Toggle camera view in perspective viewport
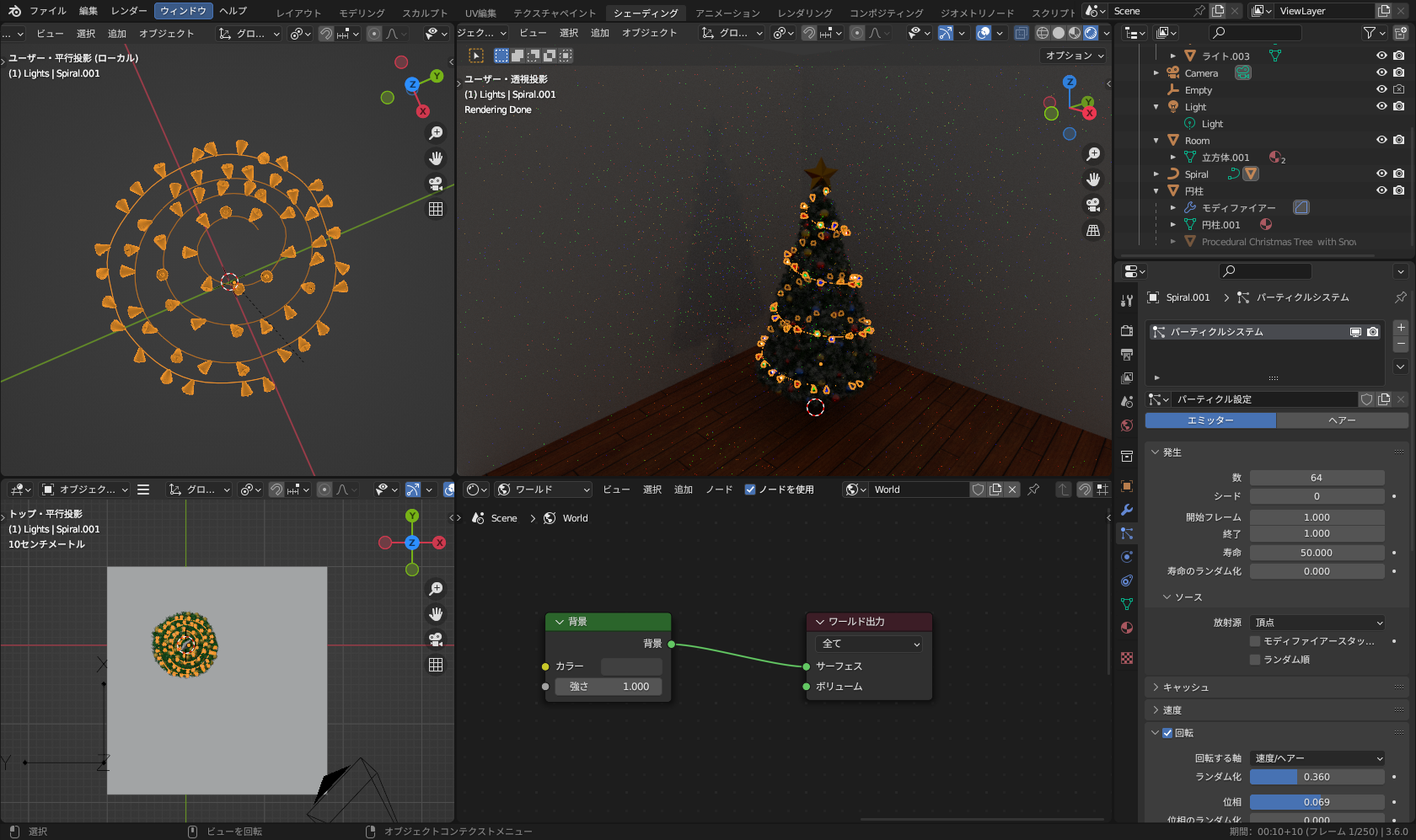Screen dimensions: 1416x840 [1093, 205]
